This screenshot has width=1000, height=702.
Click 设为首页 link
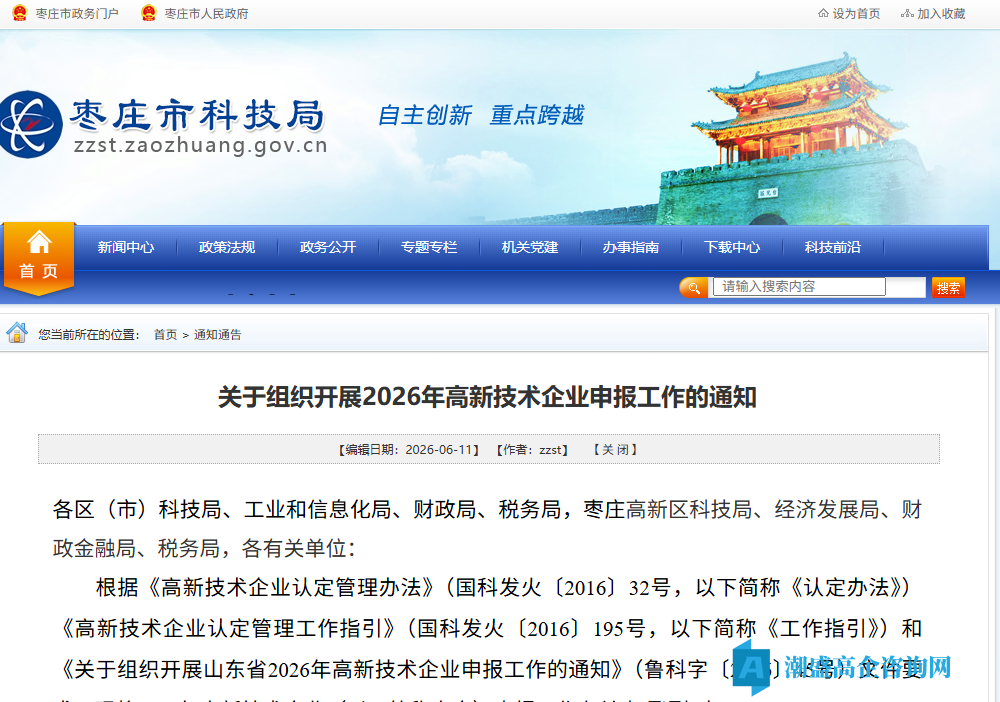pyautogui.click(x=856, y=13)
